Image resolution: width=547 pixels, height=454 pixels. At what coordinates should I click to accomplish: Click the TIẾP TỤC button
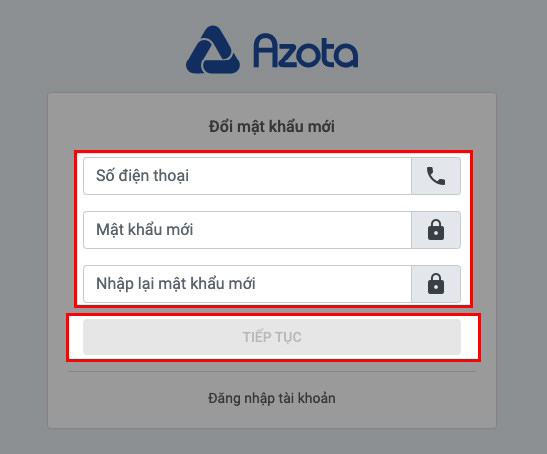click(272, 337)
